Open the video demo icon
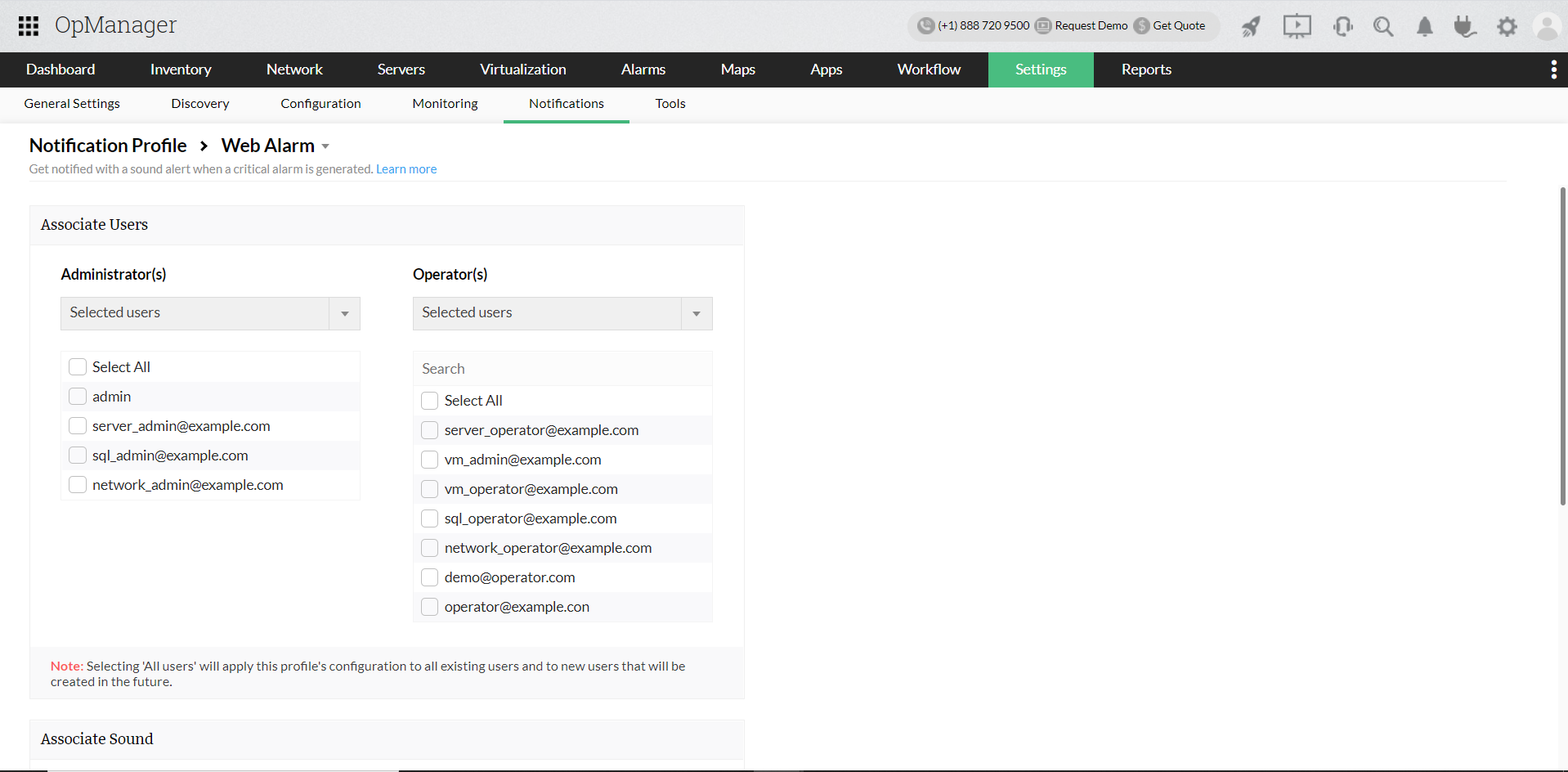Screen dimensions: 1568x772 pyautogui.click(x=1297, y=26)
